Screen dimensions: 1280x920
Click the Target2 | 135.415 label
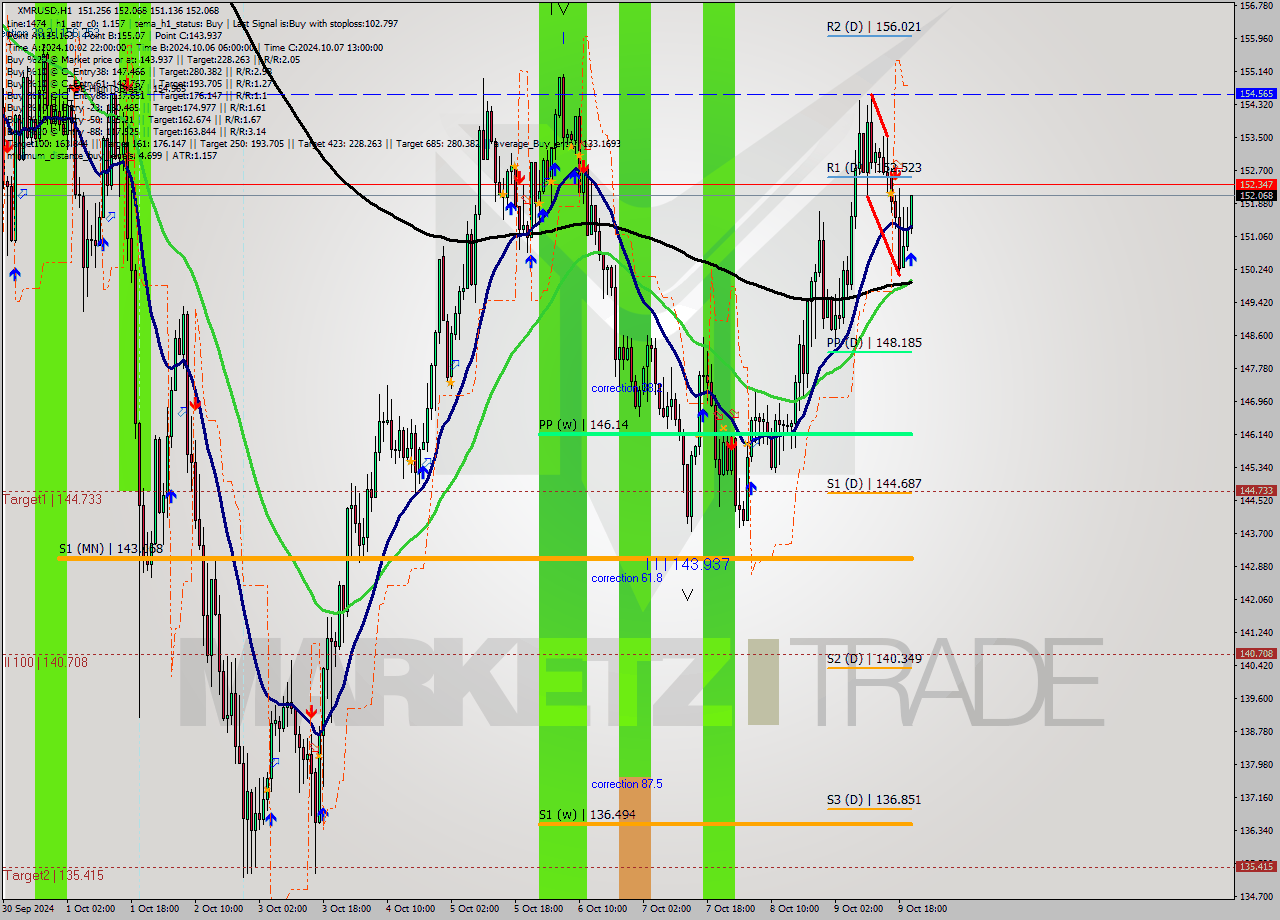(x=52, y=875)
